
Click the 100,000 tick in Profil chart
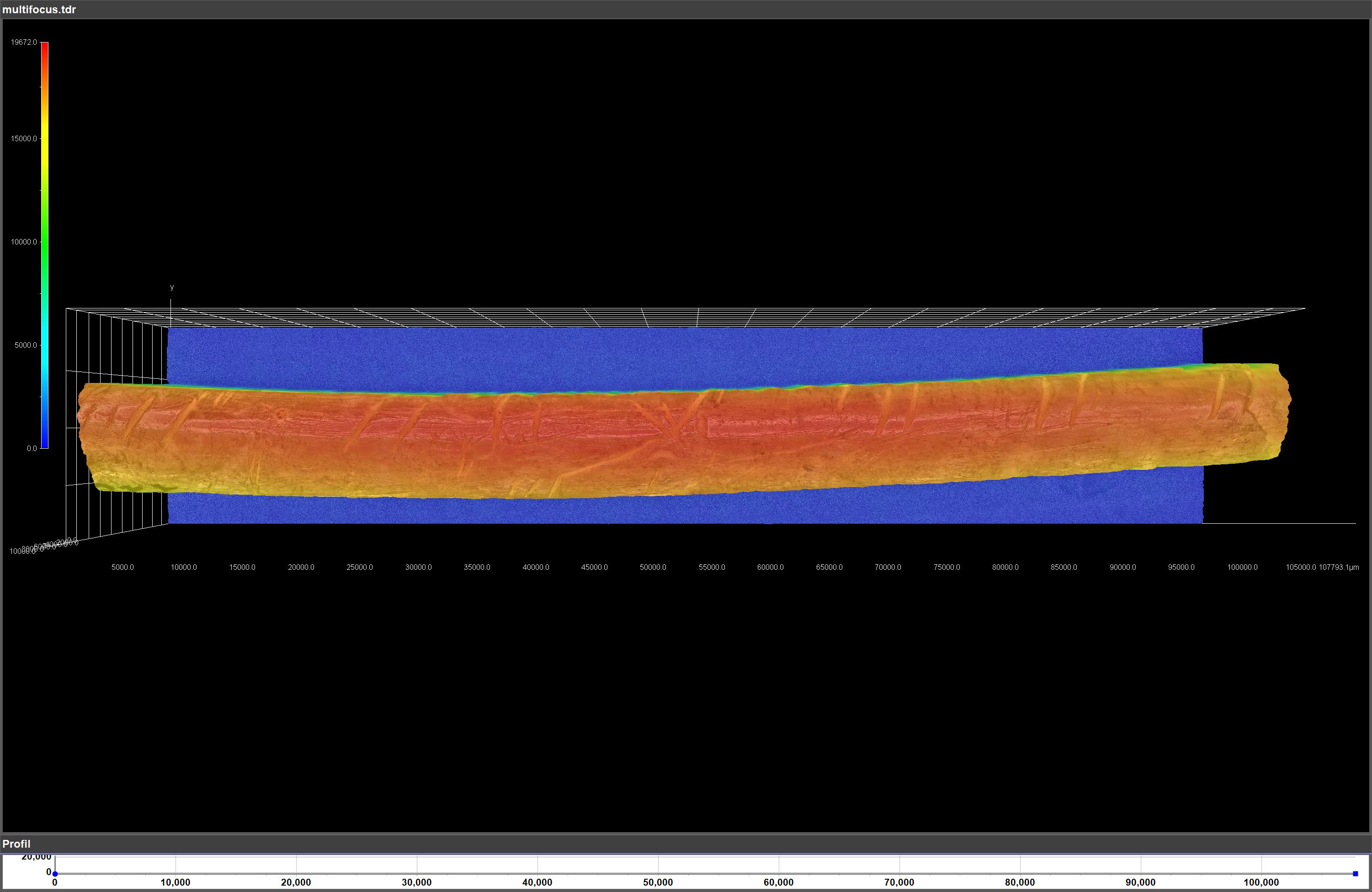pyautogui.click(x=1261, y=883)
